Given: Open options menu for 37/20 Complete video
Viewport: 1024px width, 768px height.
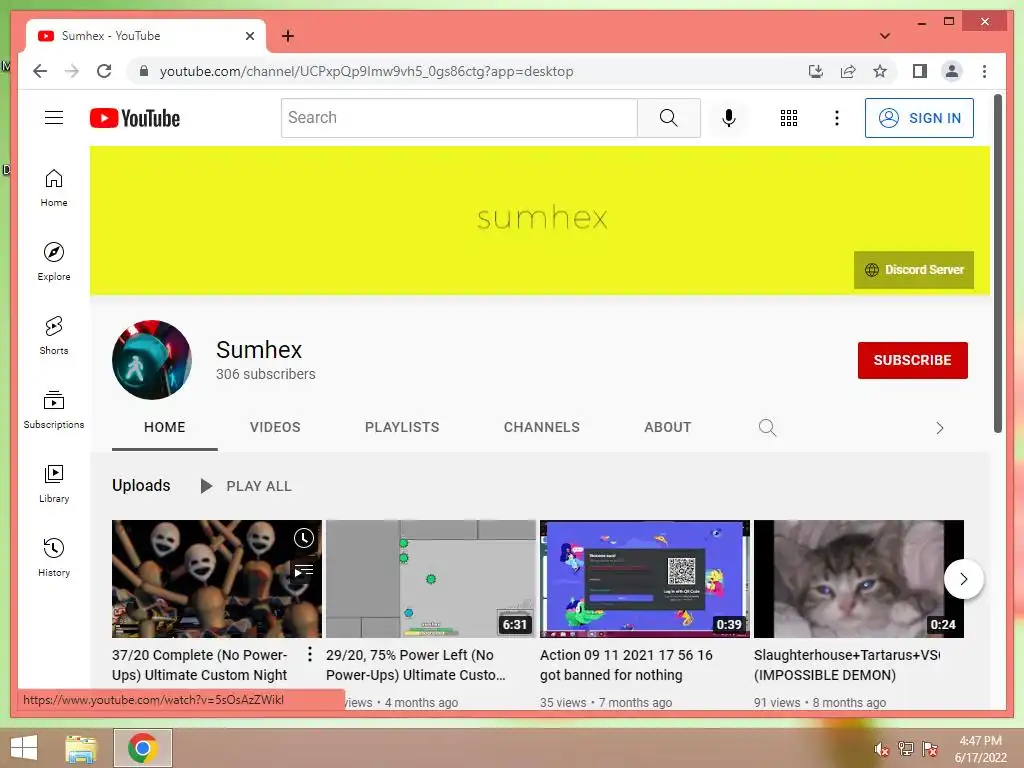Looking at the screenshot, I should [310, 654].
